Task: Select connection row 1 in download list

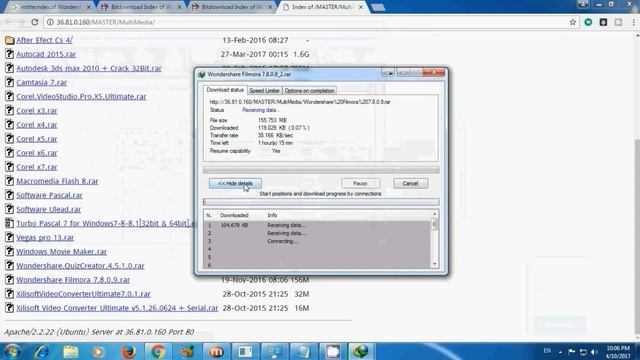Action: (317, 225)
